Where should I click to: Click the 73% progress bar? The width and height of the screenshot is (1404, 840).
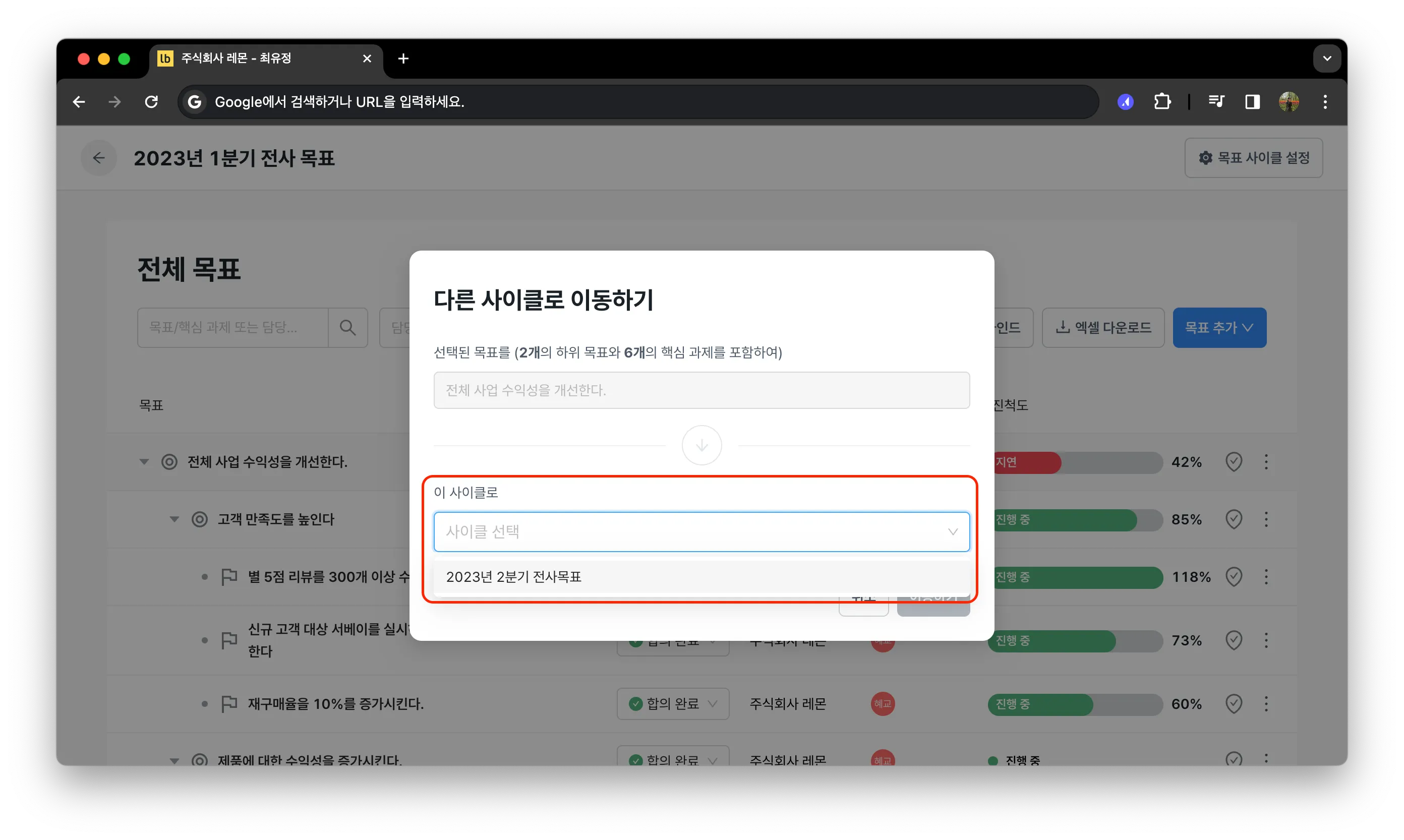coord(1076,640)
